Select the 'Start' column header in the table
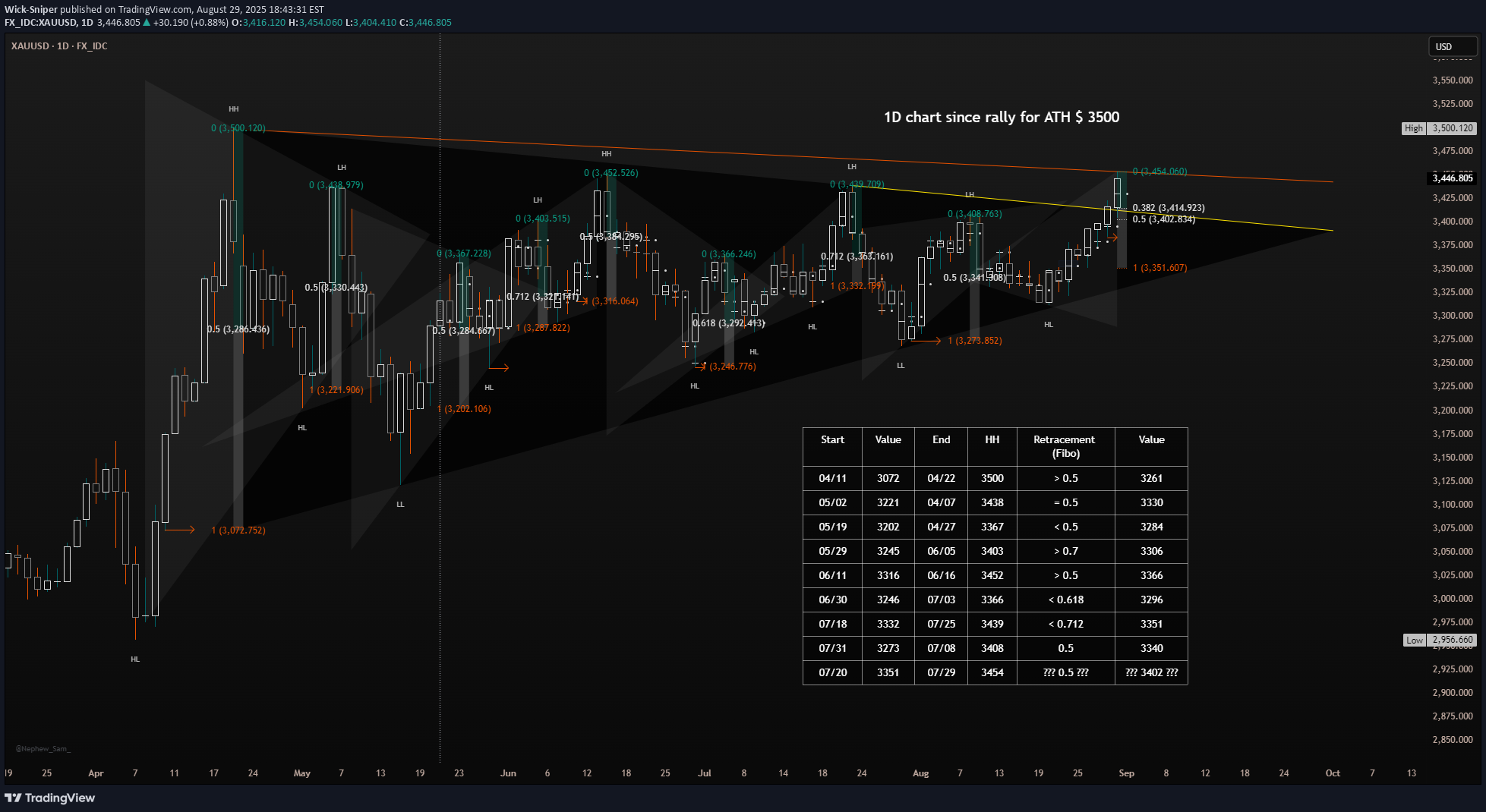 [832, 439]
